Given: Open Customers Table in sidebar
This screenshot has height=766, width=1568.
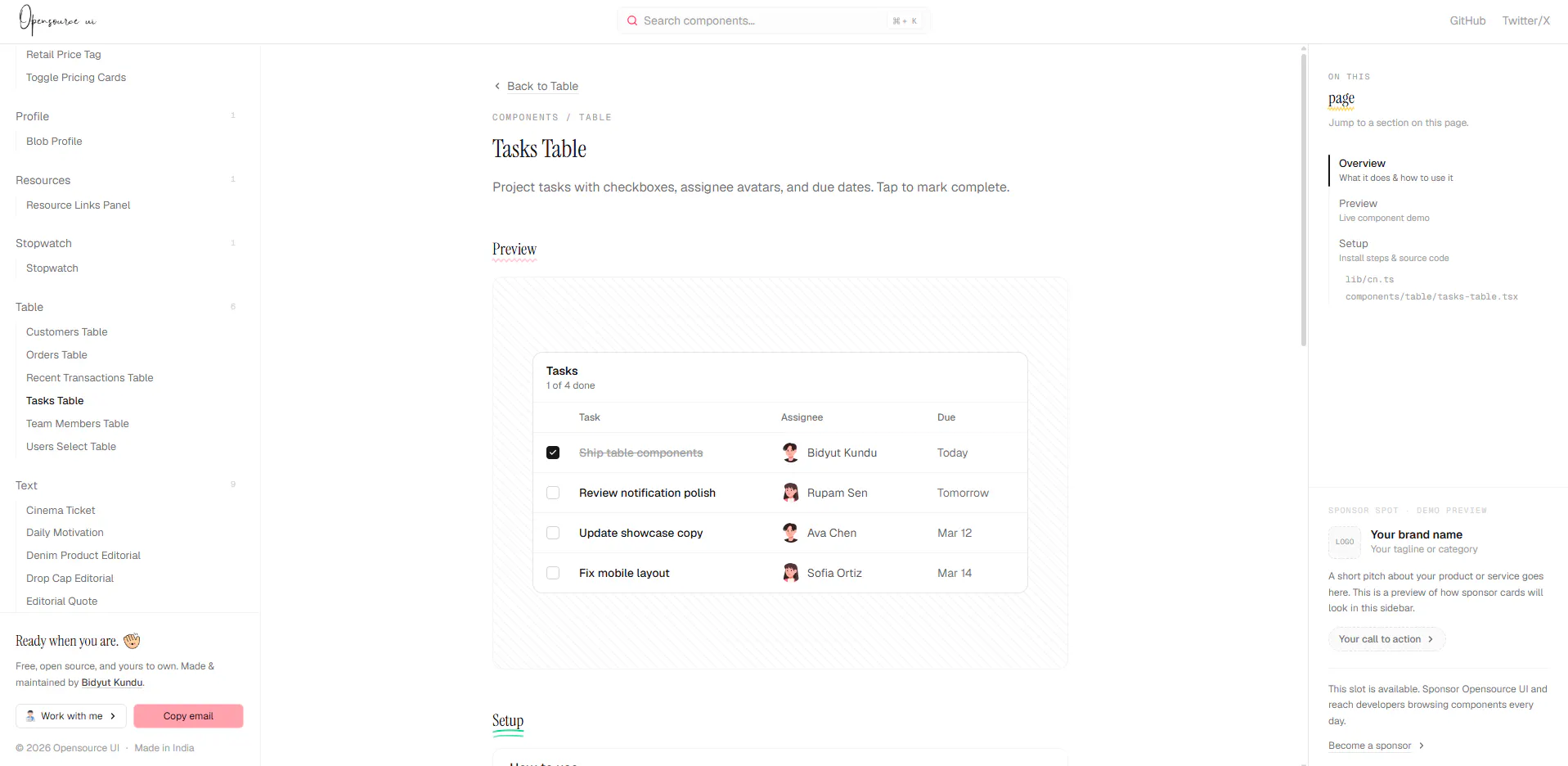Looking at the screenshot, I should (x=67, y=331).
